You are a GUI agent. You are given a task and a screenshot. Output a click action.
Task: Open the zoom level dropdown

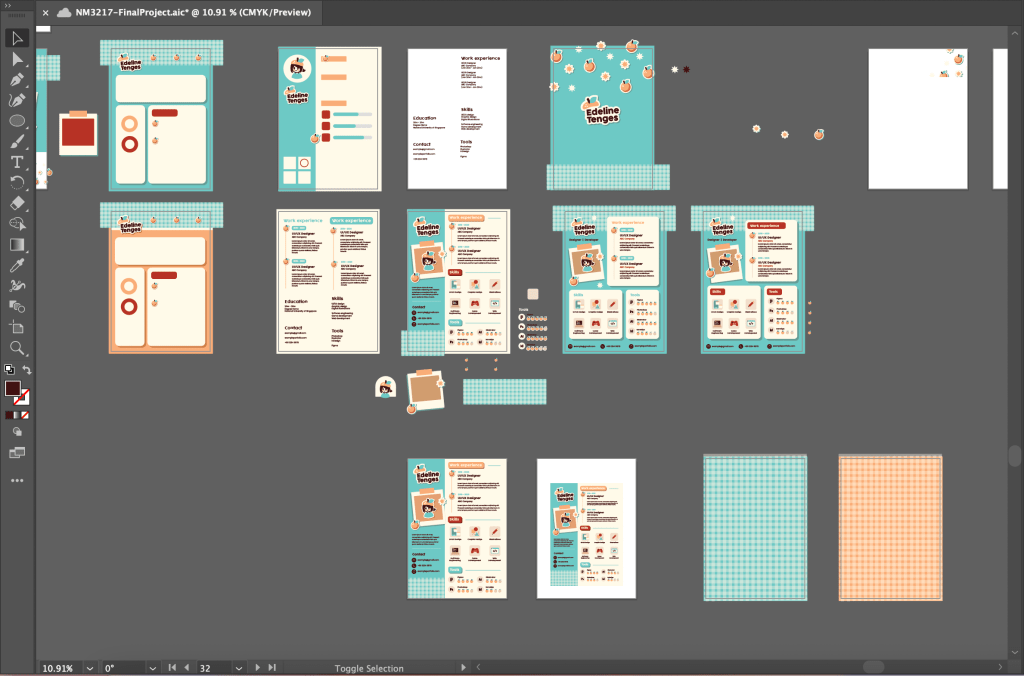90,668
